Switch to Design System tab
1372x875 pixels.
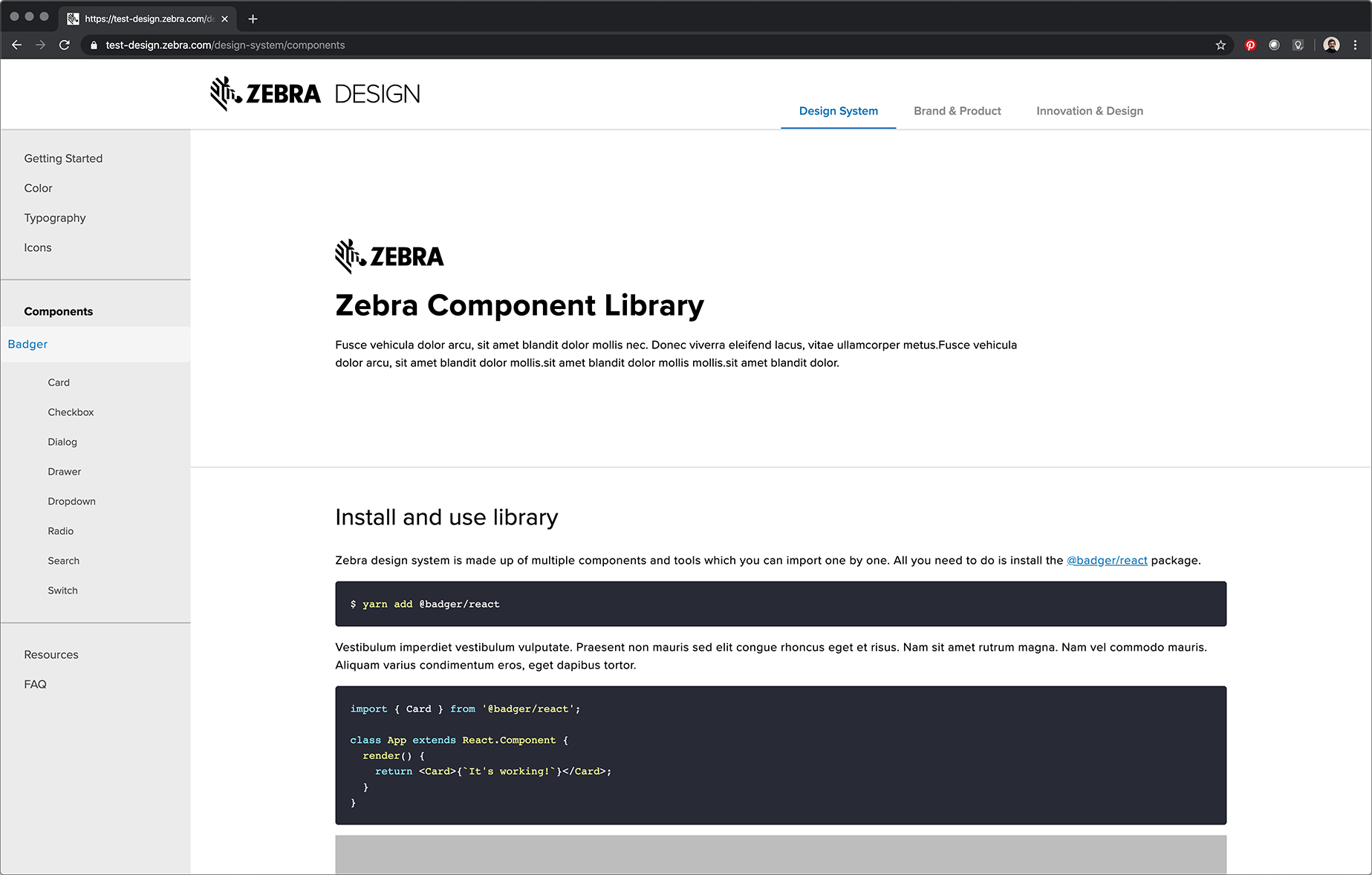click(839, 111)
